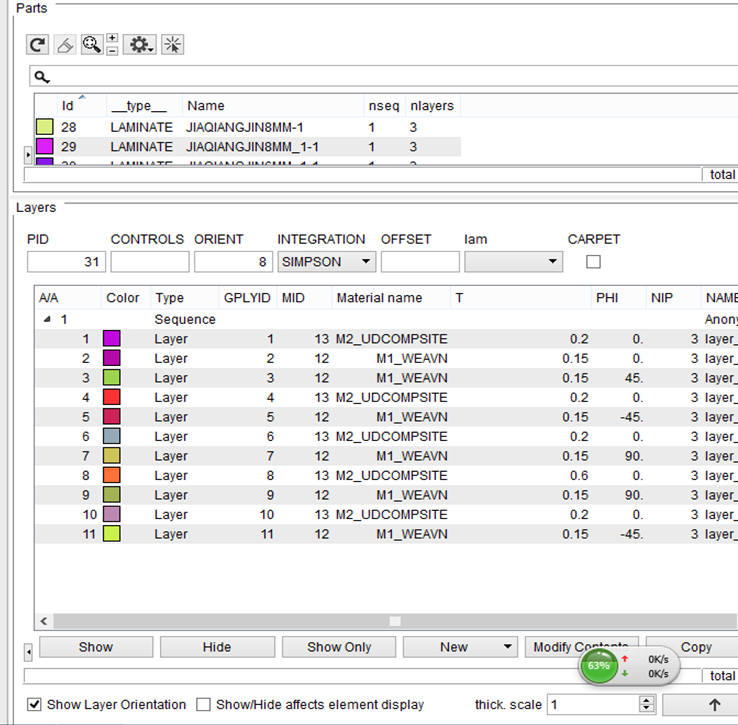Click the ORIENT input field
738x725 pixels.
pyautogui.click(x=232, y=262)
